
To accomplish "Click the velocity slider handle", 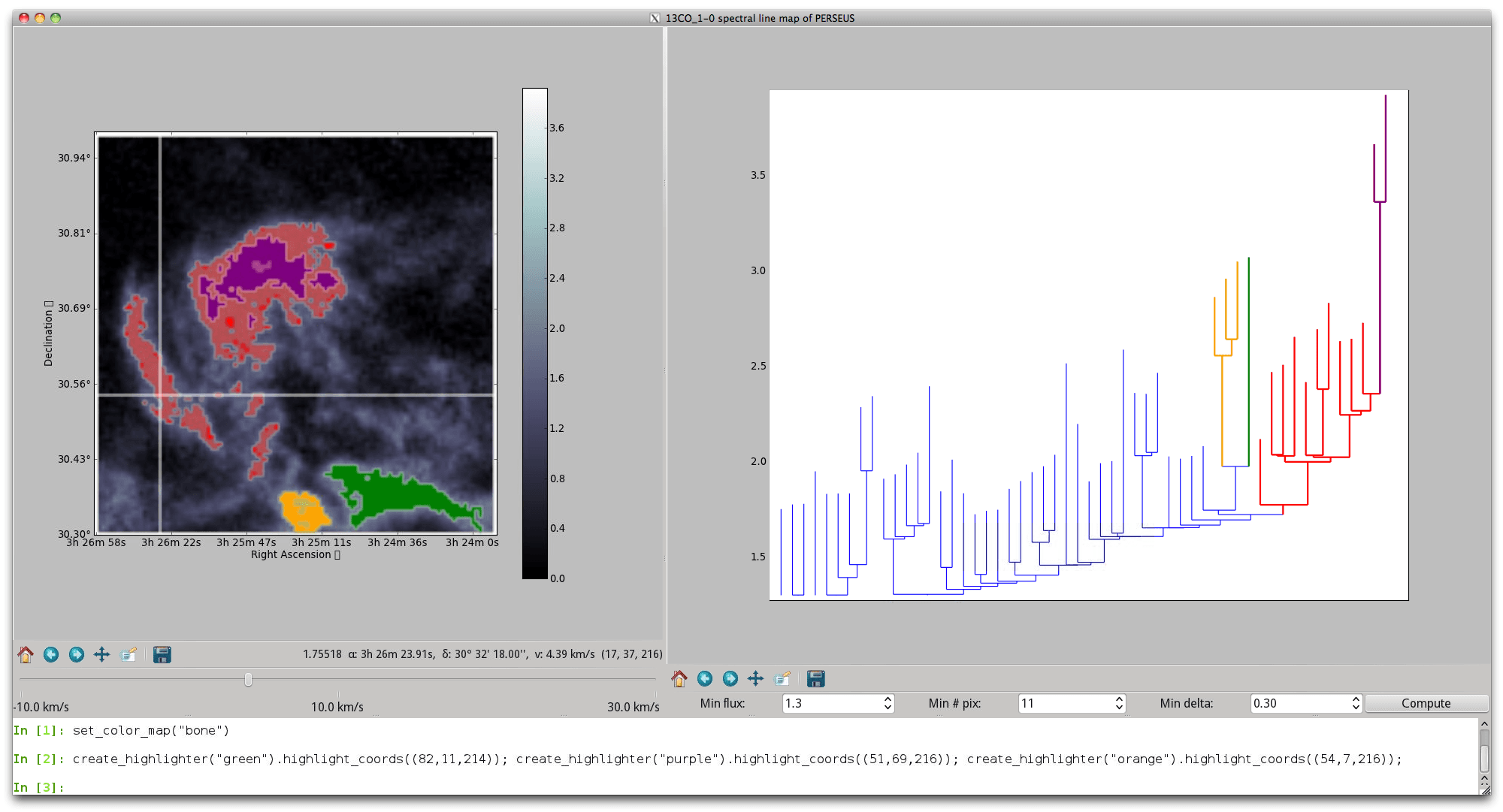I will pos(248,679).
